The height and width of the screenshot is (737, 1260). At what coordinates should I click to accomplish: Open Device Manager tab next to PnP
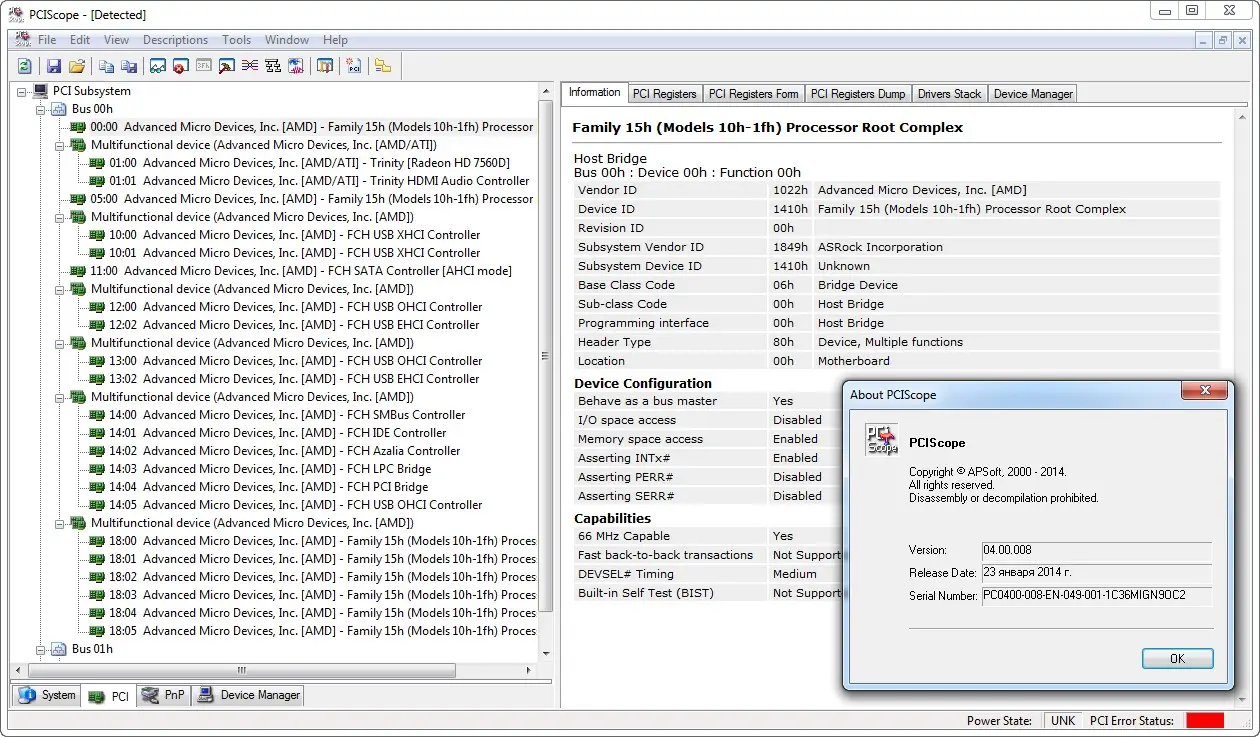click(x=248, y=695)
